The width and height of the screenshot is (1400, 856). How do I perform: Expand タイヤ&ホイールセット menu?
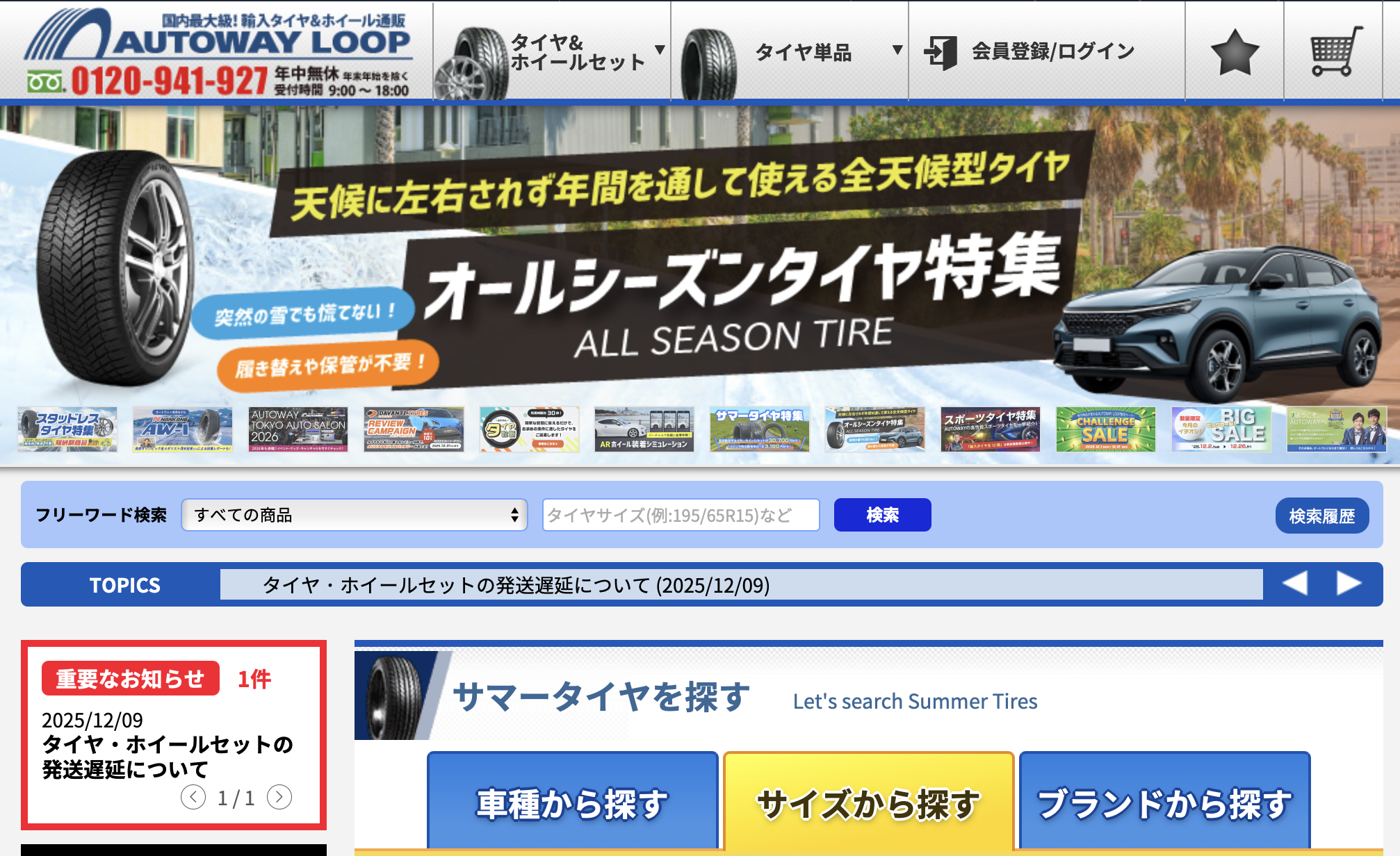click(x=578, y=52)
